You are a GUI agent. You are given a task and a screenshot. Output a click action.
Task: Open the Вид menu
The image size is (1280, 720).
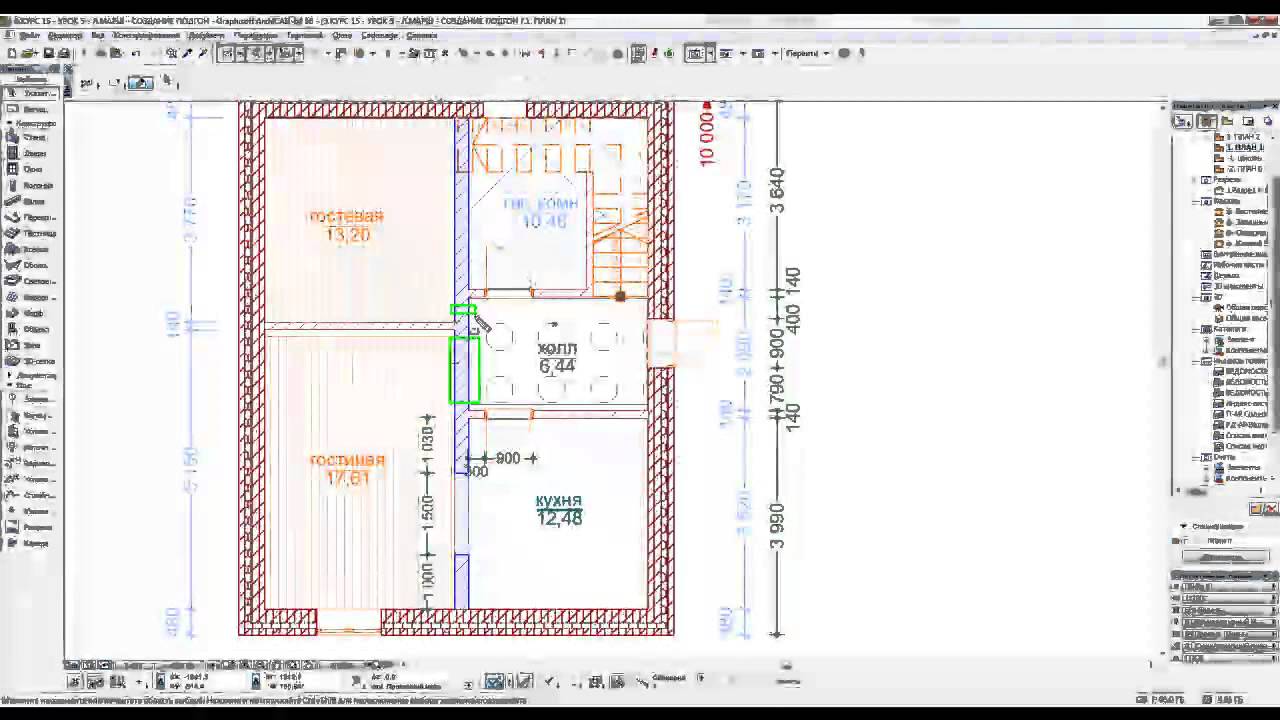coord(98,36)
